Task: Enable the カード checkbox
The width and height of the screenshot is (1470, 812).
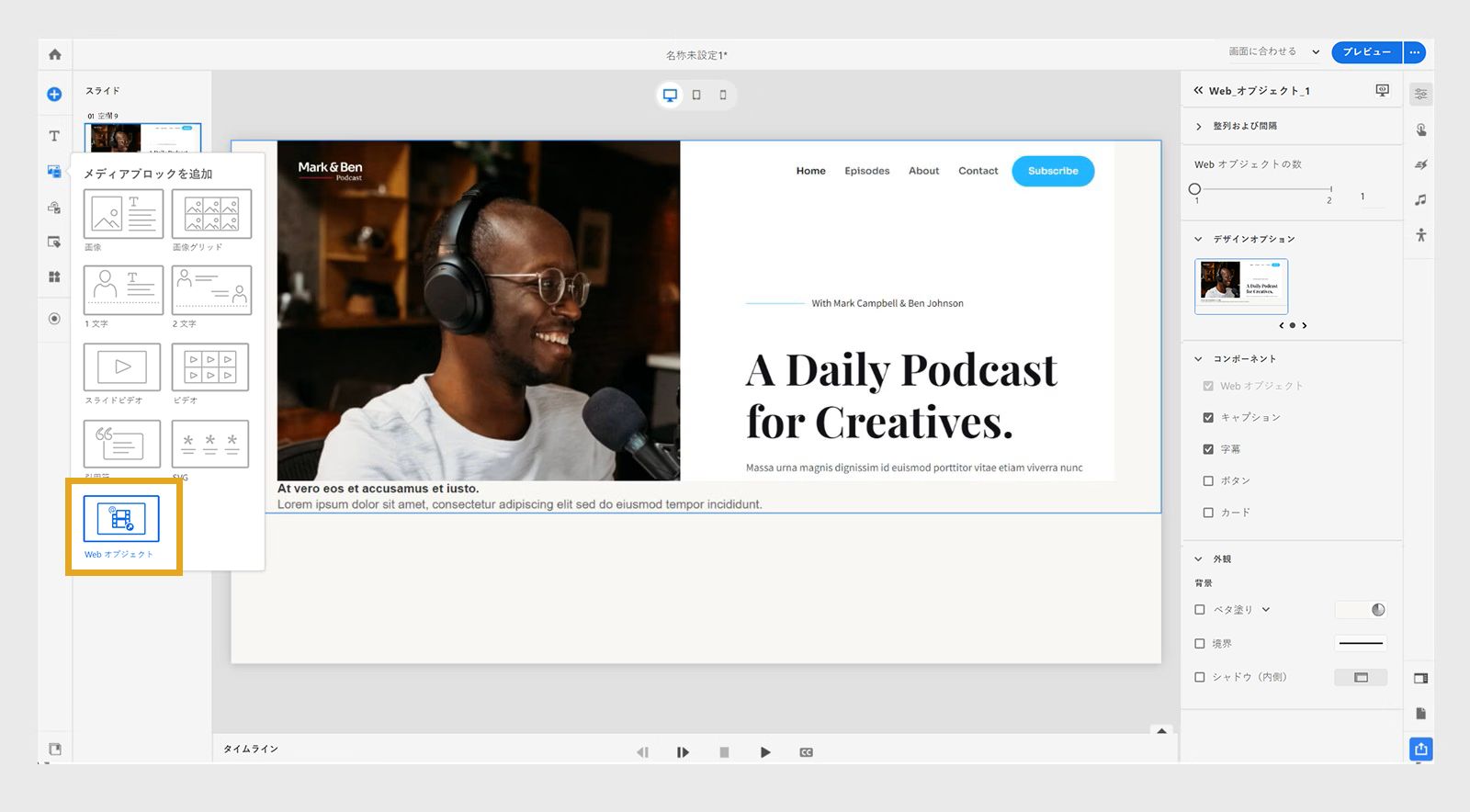Action: click(x=1208, y=513)
